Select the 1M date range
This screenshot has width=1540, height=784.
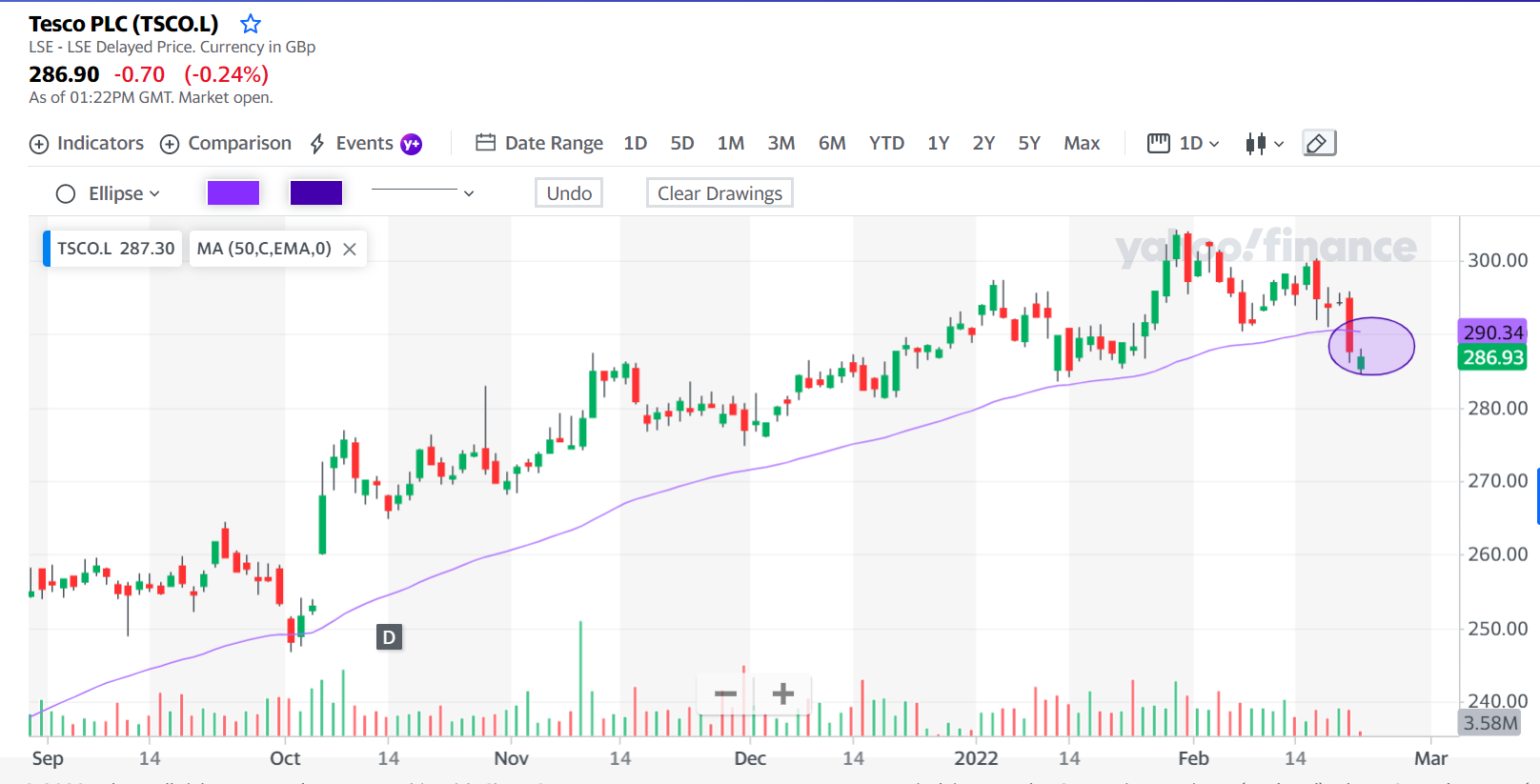point(731,144)
